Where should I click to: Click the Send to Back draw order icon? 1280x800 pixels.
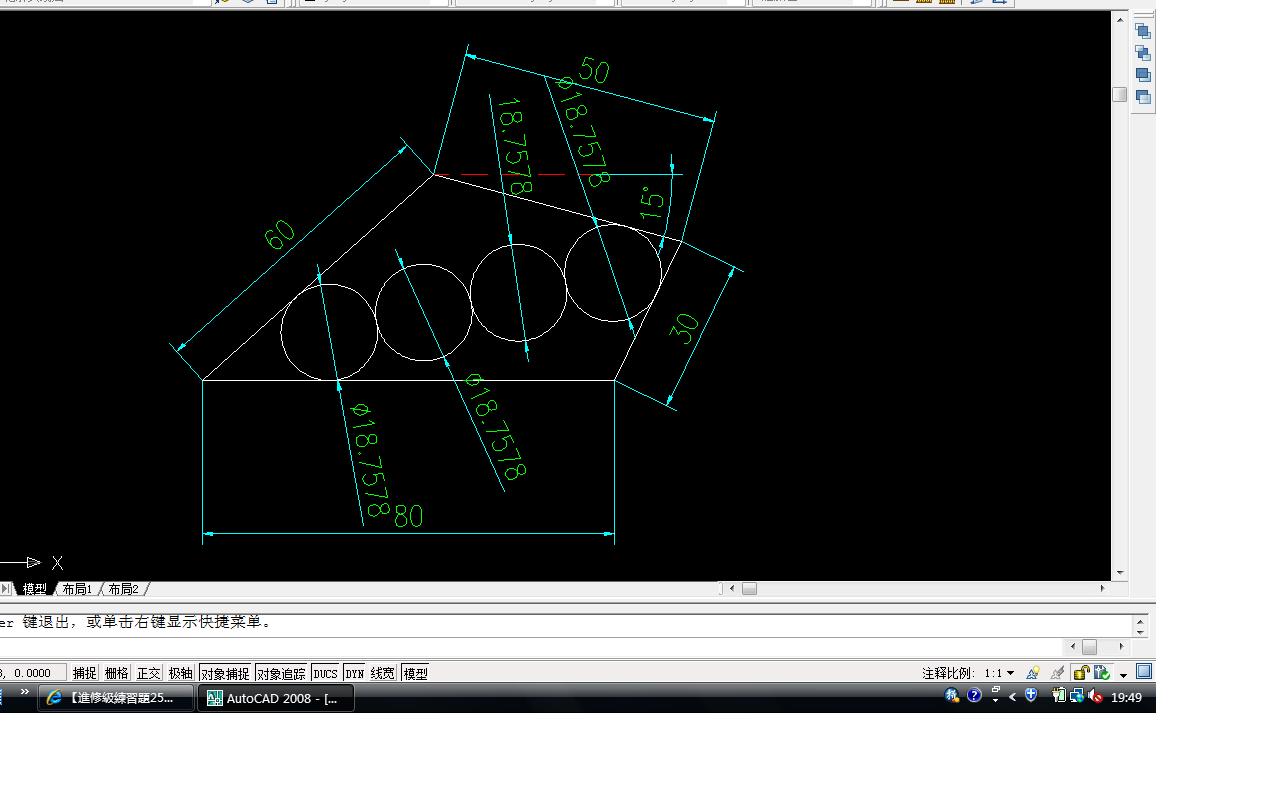coord(1143,53)
